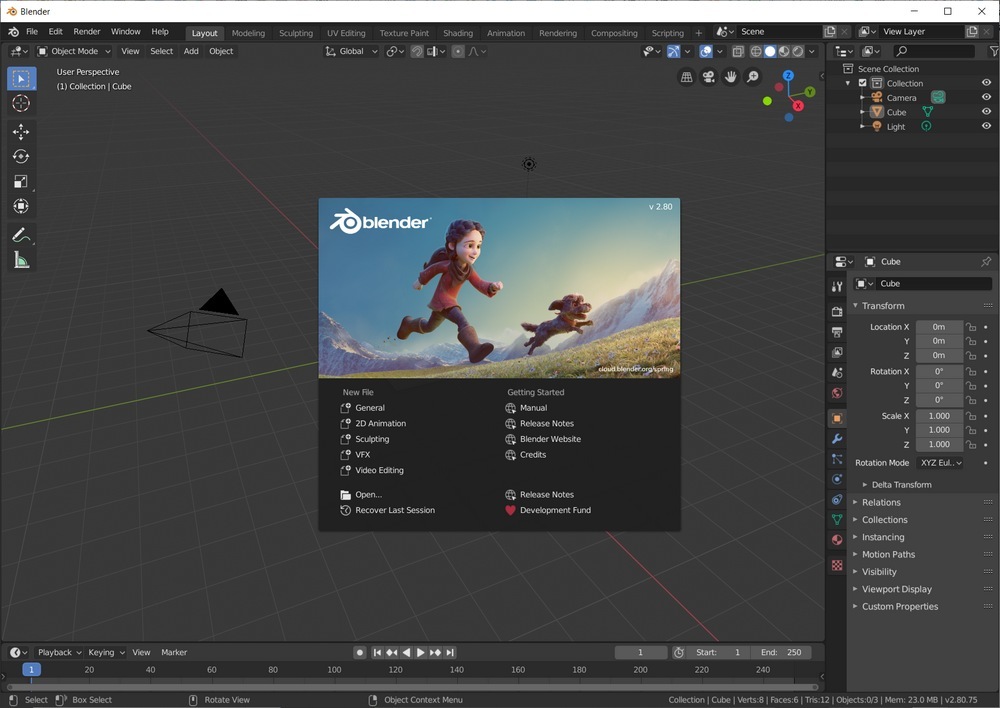
Task: Open the Object Mode dropdown
Action: click(x=74, y=51)
